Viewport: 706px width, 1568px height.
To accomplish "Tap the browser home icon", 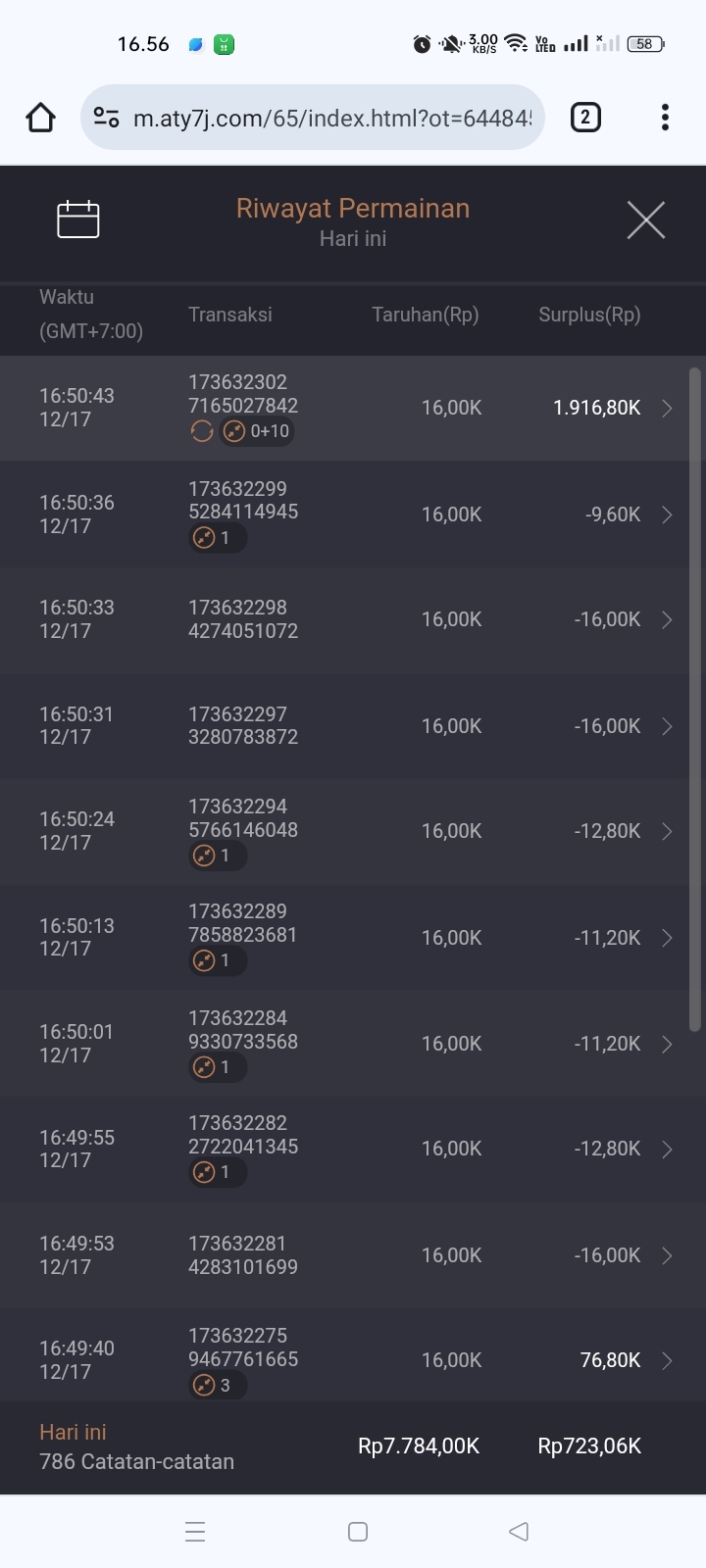I will tap(40, 119).
